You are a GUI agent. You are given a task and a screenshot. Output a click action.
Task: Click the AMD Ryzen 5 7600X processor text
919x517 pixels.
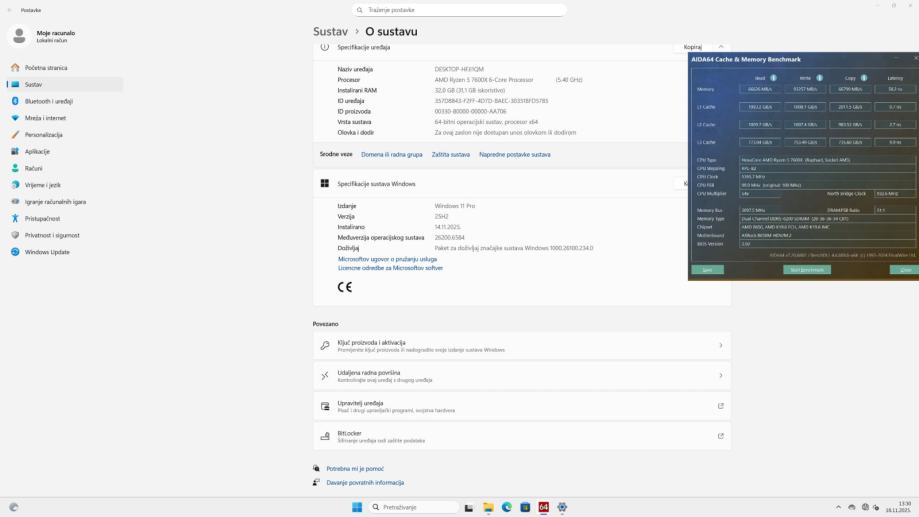point(484,80)
